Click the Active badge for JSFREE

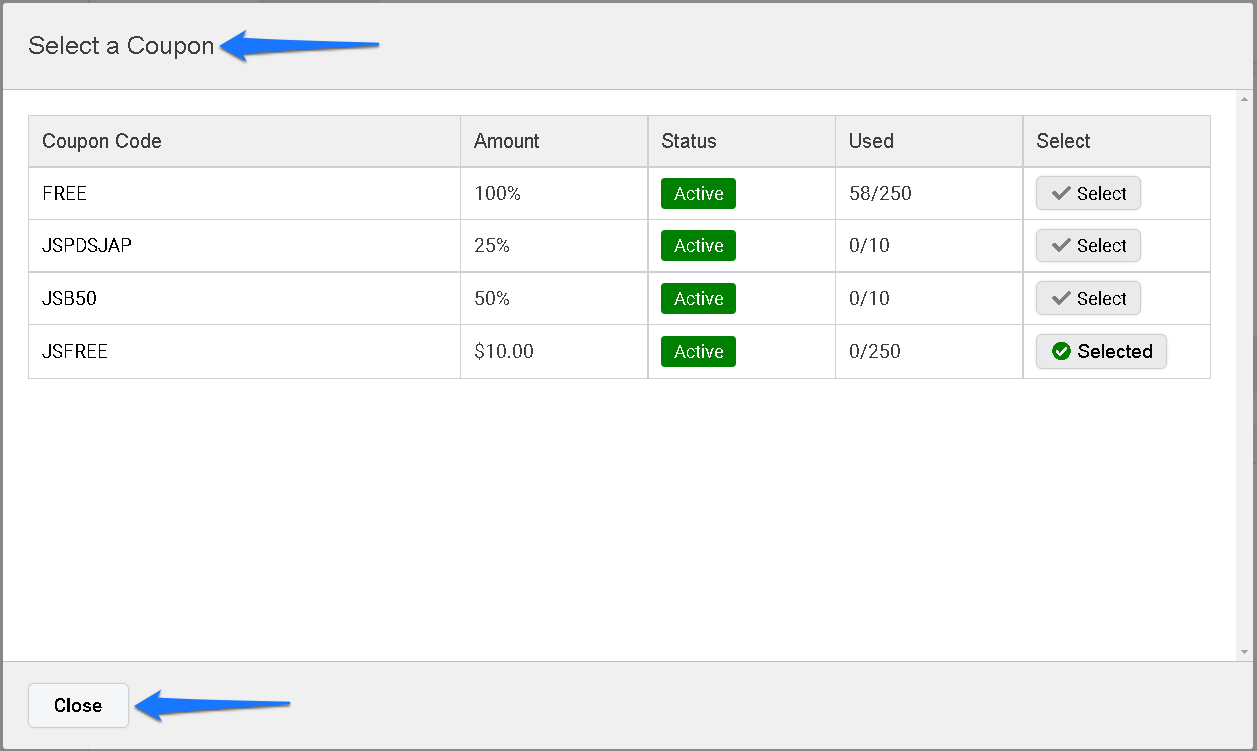coord(698,352)
